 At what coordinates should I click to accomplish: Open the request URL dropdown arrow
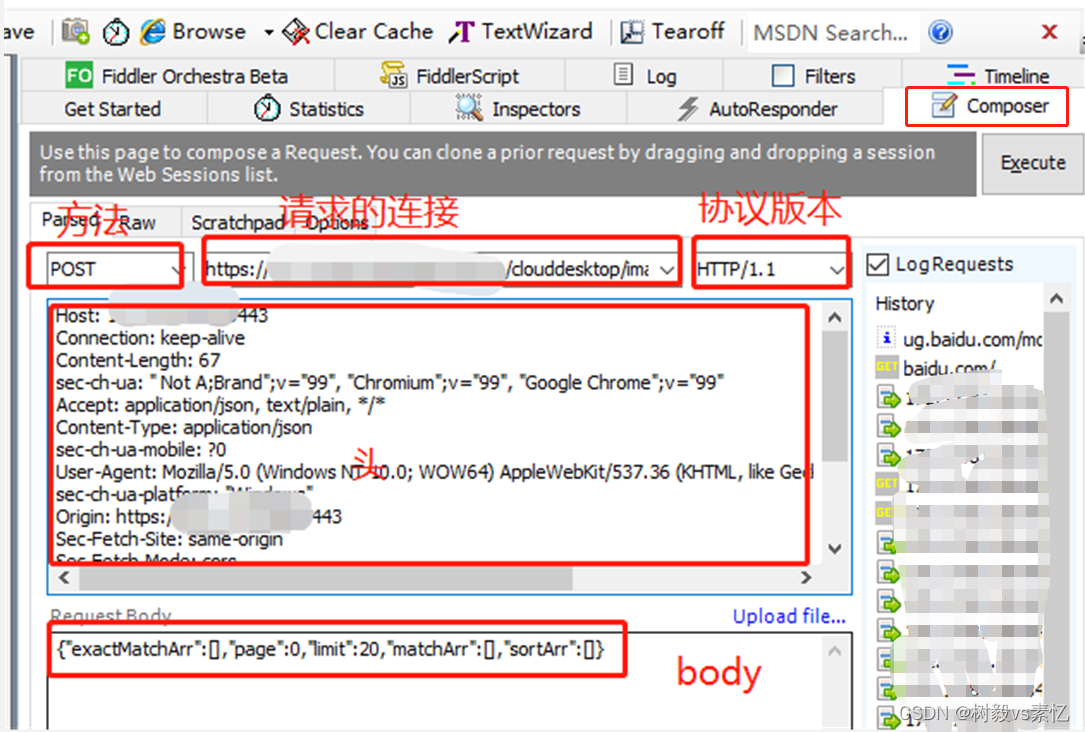click(x=666, y=269)
